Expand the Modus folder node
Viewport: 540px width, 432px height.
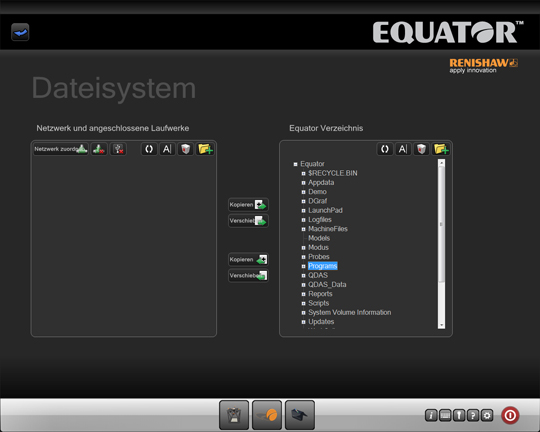coord(303,248)
